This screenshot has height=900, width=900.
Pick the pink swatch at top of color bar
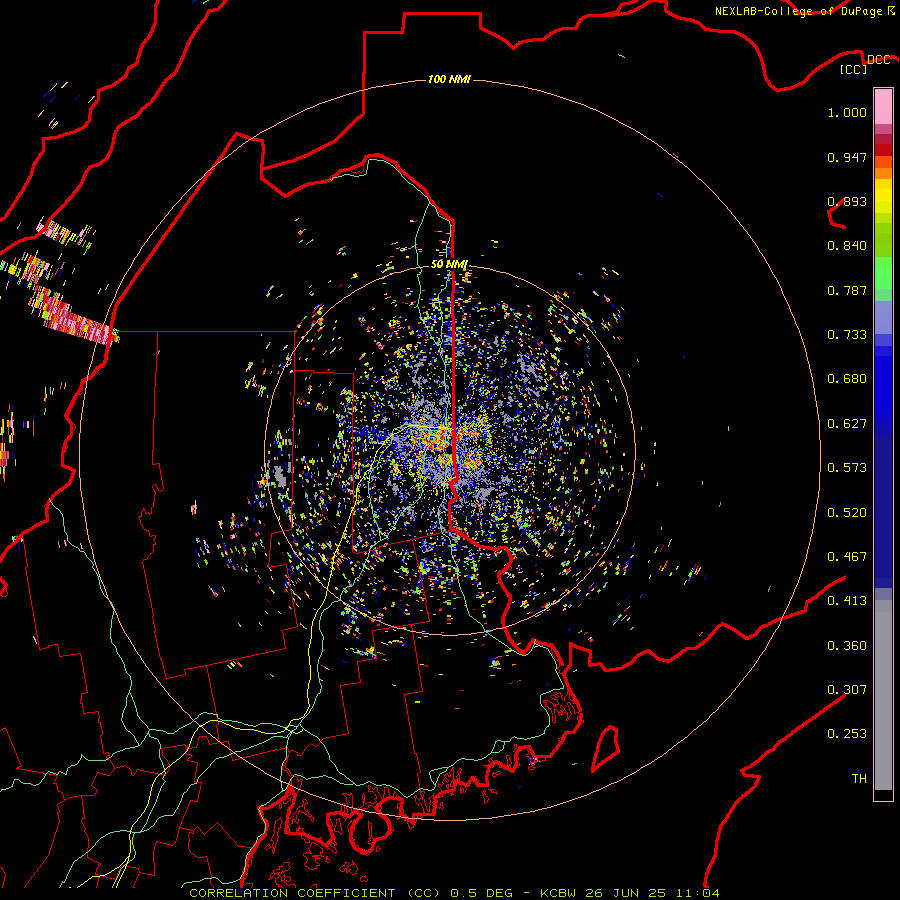tap(883, 106)
